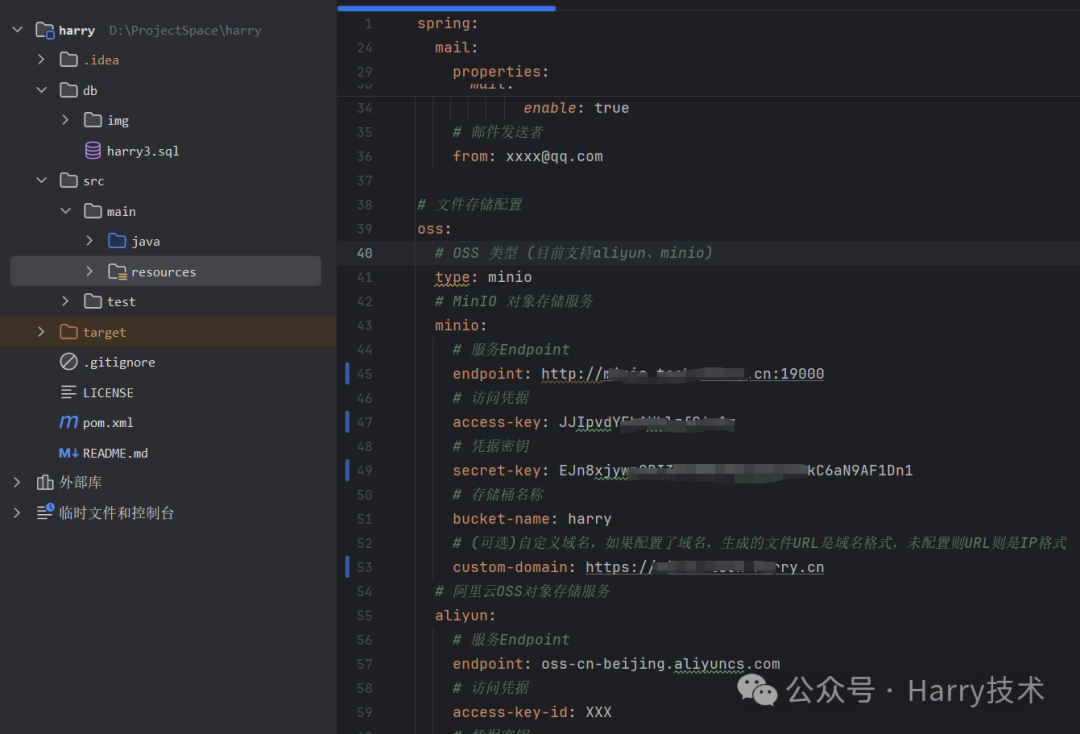The width and height of the screenshot is (1080, 734).
Task: Select the target folder label
Action: coord(104,333)
